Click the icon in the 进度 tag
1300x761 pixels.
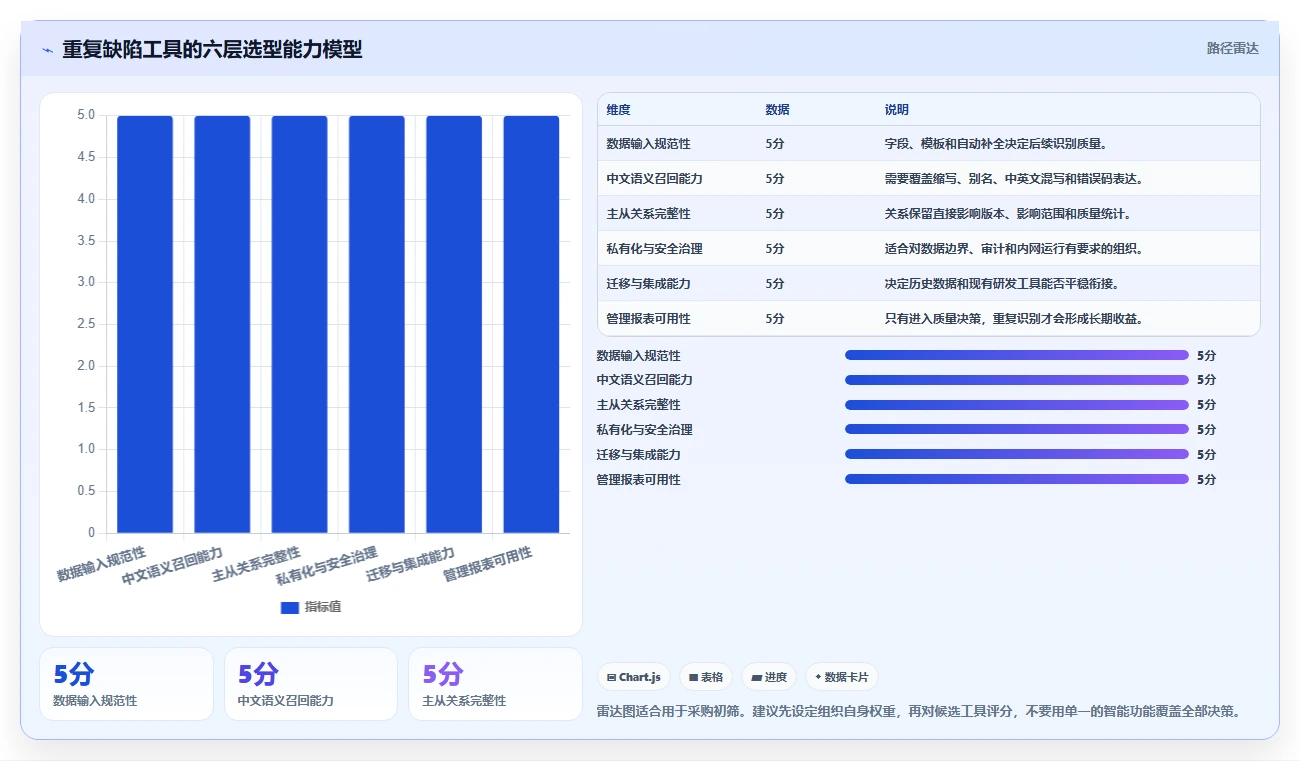756,677
